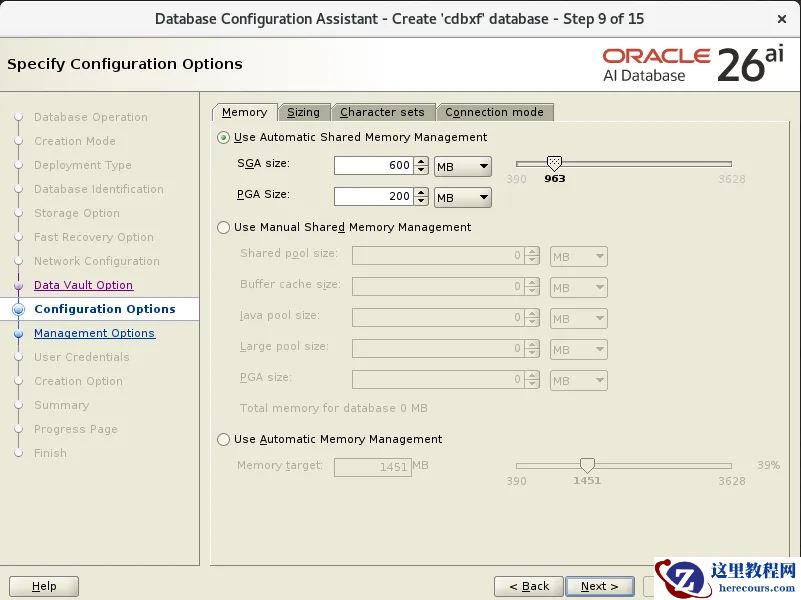Open the Sizing tab
801x600 pixels.
pyautogui.click(x=303, y=112)
